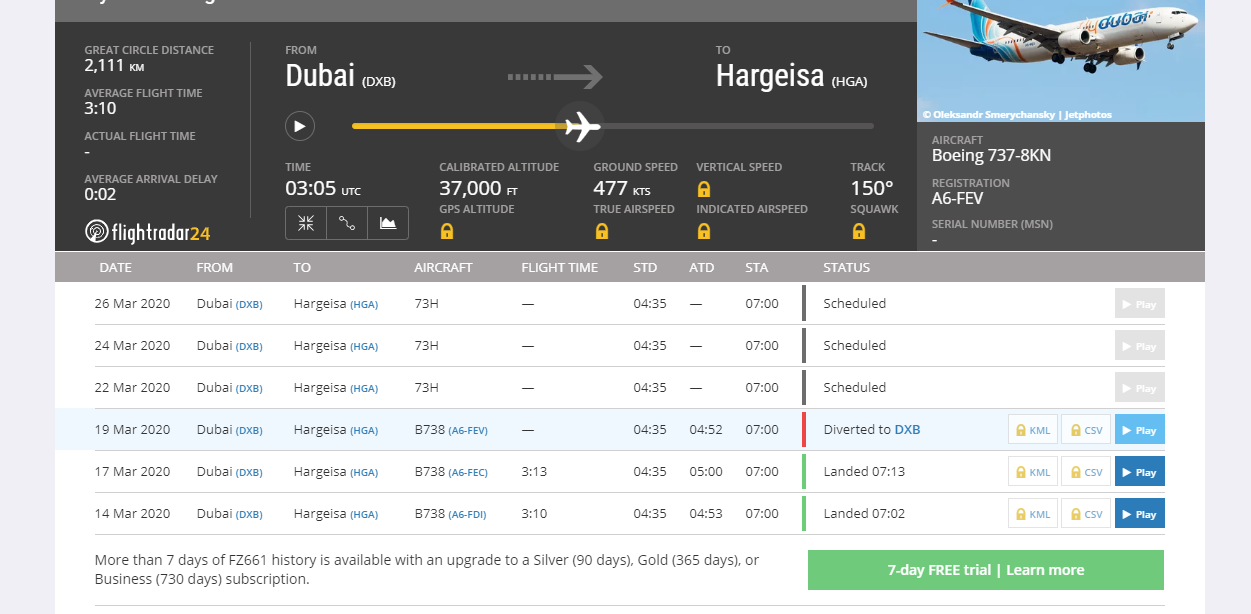1251x614 pixels.
Task: Click DXB link in 14 Mar row
Action: click(x=249, y=515)
